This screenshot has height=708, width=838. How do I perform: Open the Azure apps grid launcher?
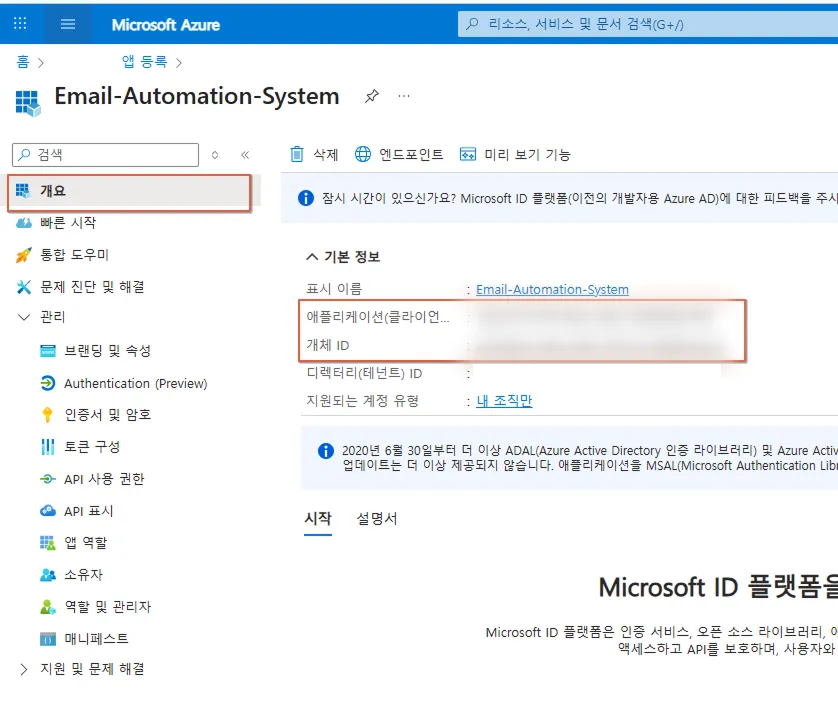(20, 24)
